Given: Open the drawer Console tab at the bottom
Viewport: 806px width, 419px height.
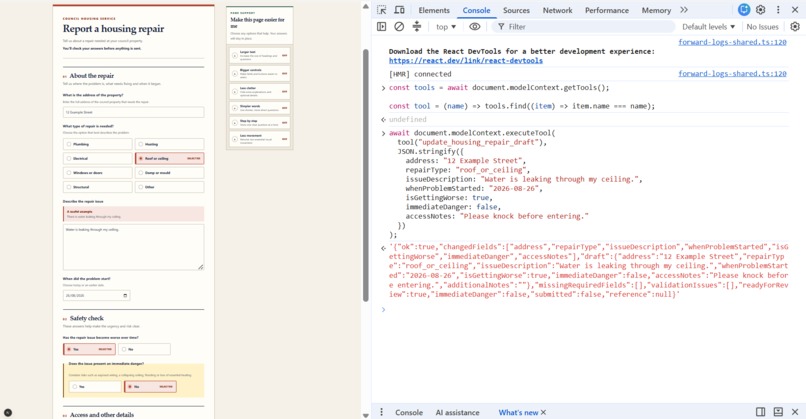Looking at the screenshot, I should pos(409,412).
